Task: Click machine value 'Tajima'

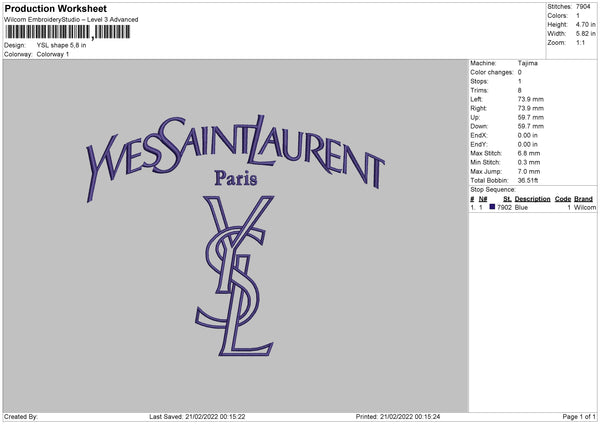Action: click(528, 63)
